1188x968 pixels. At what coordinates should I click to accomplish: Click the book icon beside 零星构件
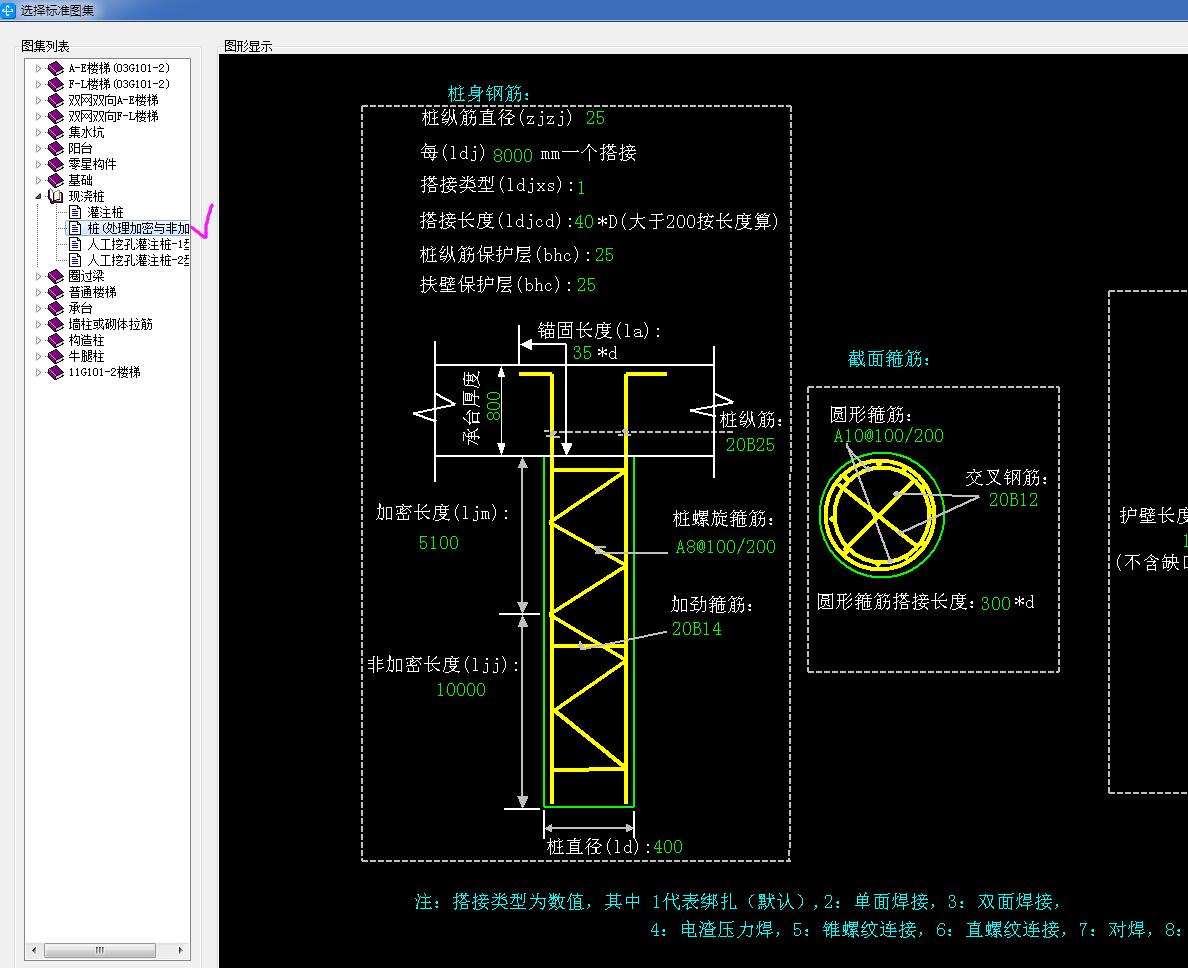tap(55, 164)
